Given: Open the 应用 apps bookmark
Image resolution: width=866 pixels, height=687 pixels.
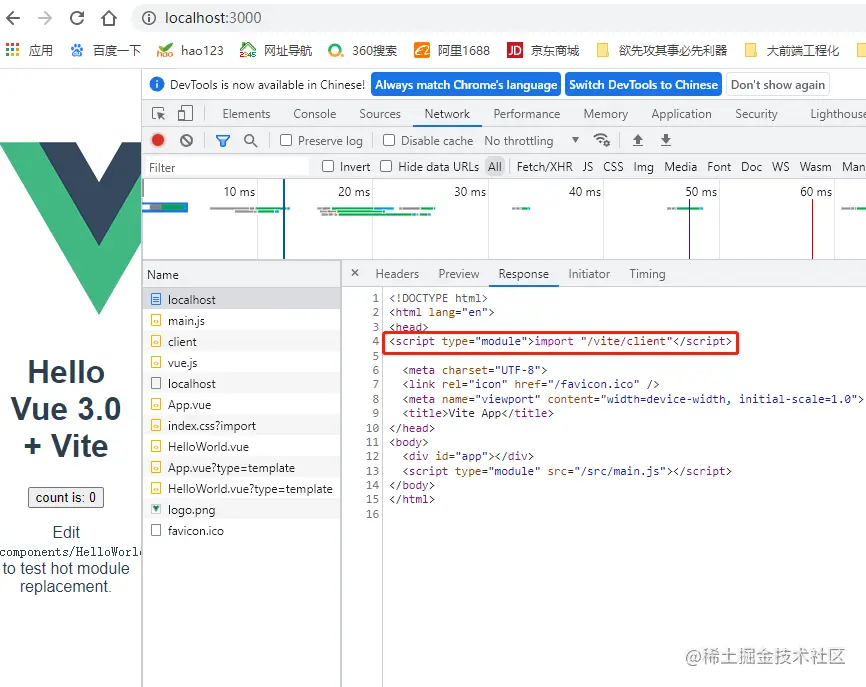Looking at the screenshot, I should pos(29,50).
